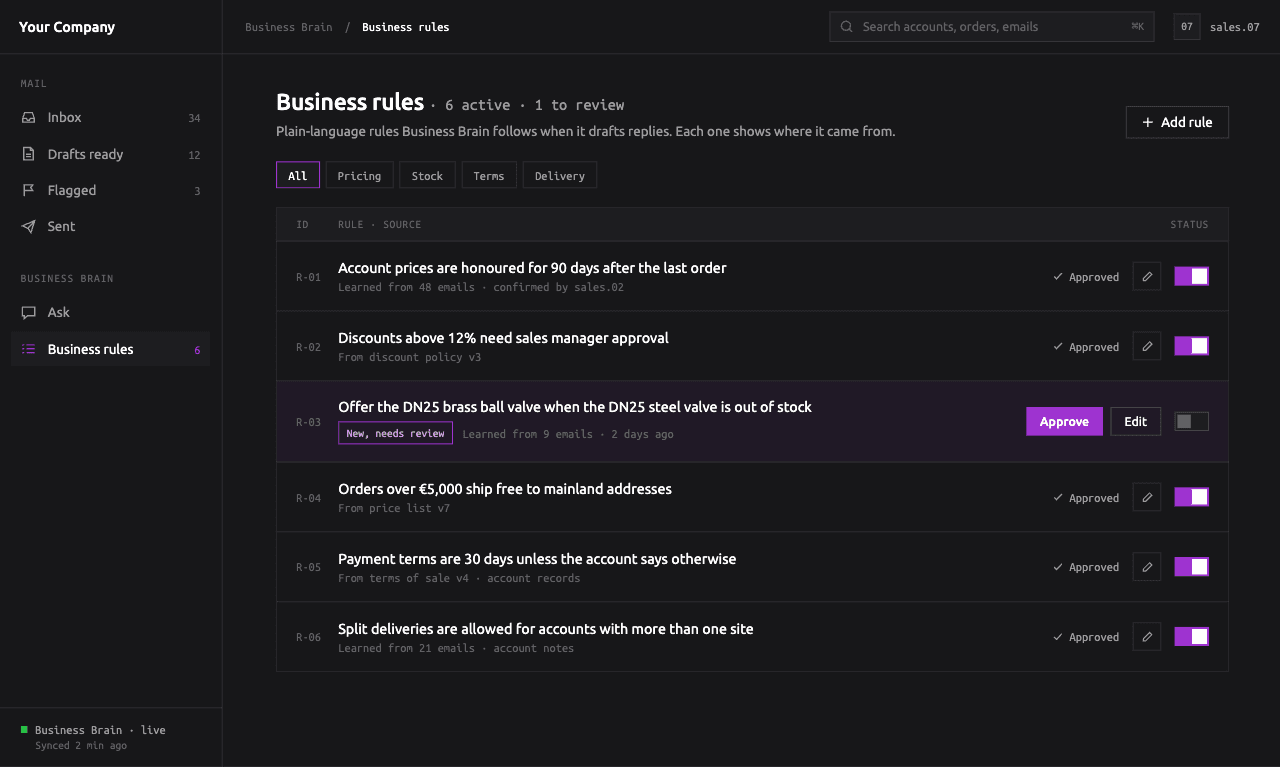Click the "New, needs review" tag
1280x767 pixels.
pos(396,433)
